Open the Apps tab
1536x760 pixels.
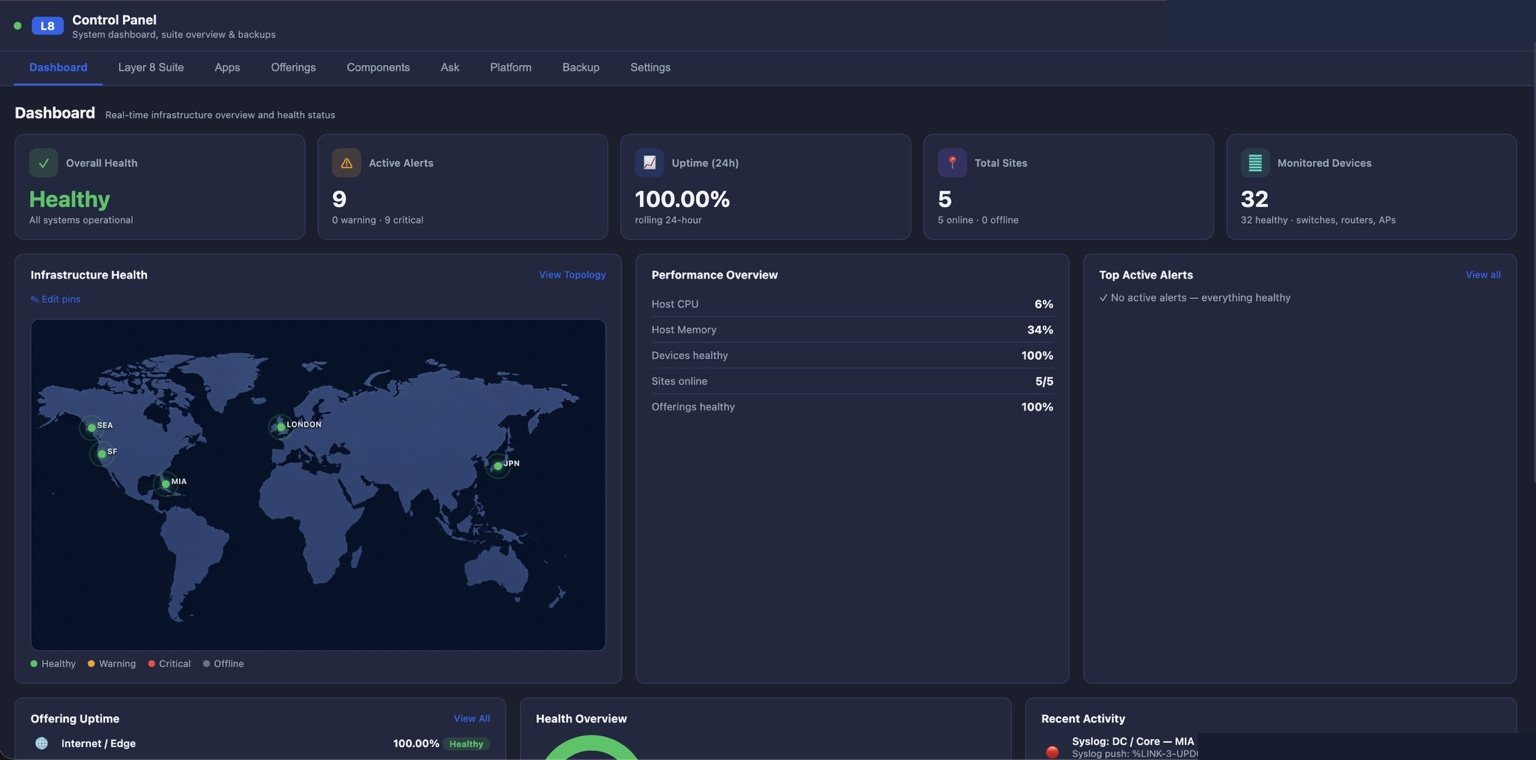(227, 67)
